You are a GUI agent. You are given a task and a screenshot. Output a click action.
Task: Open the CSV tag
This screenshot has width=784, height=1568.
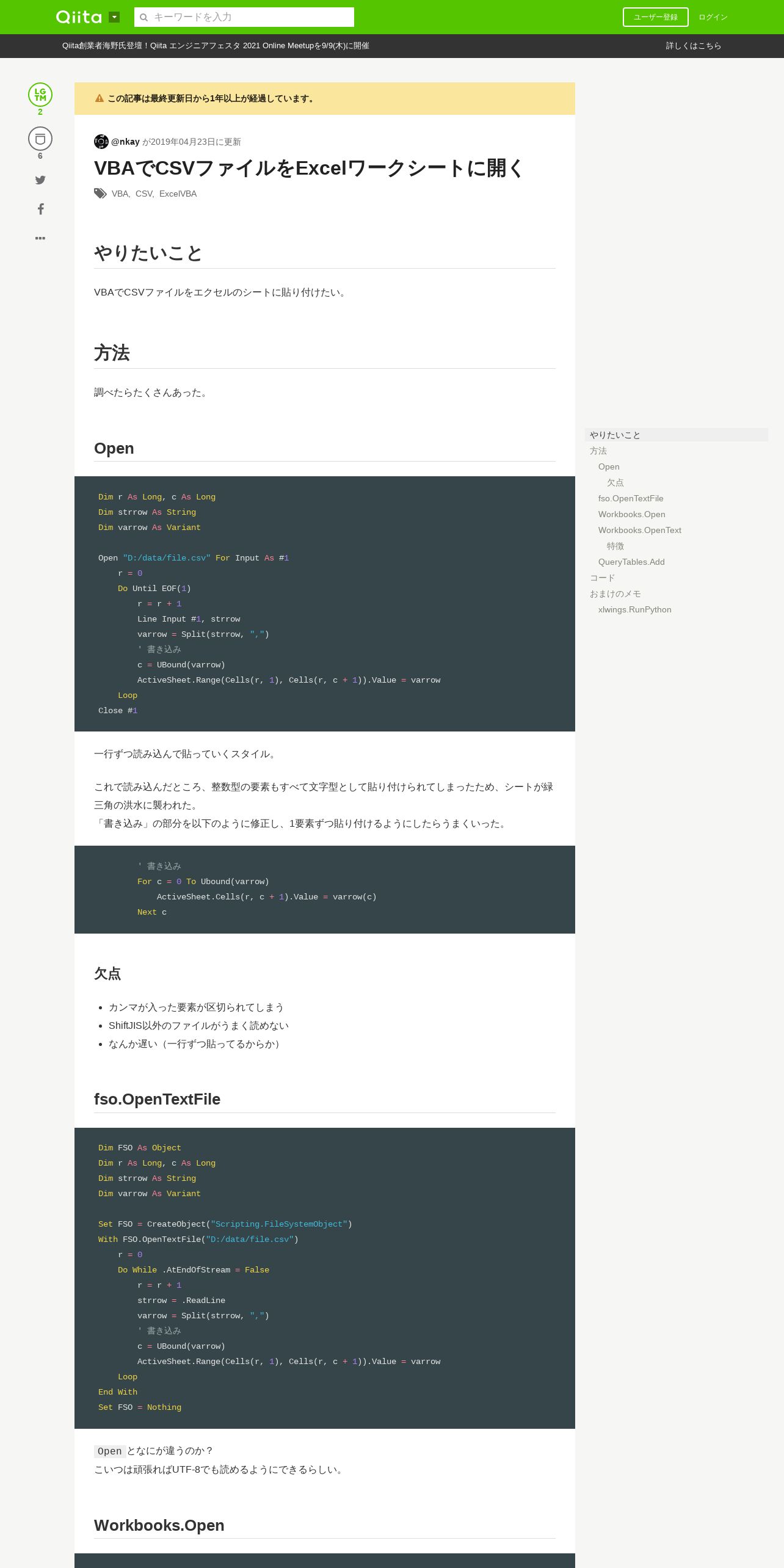tap(143, 194)
